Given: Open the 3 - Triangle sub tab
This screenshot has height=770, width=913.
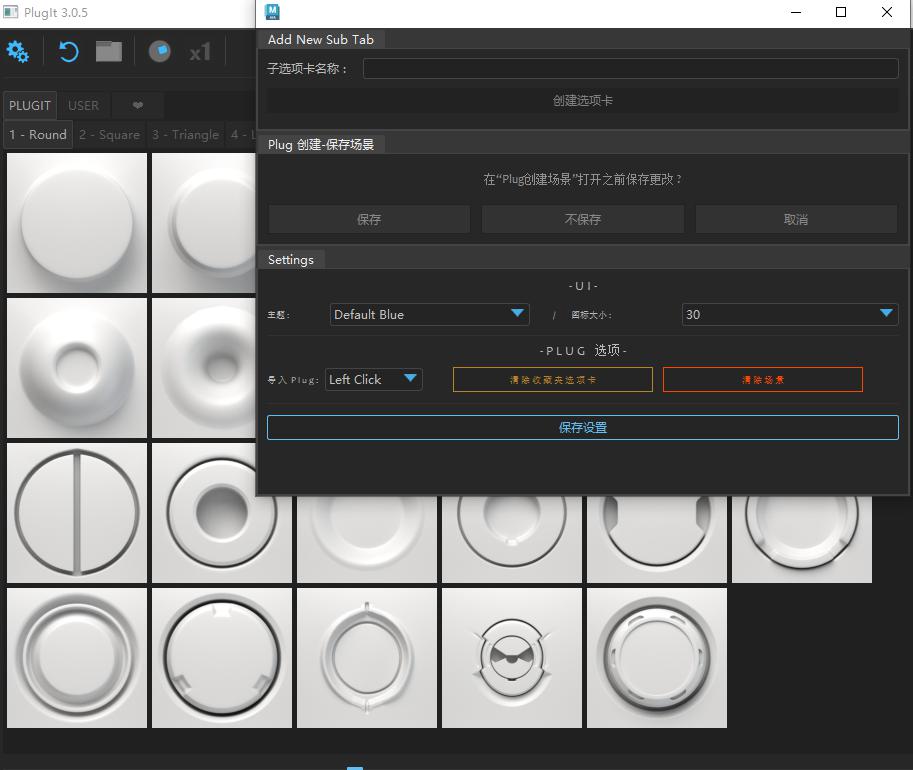Looking at the screenshot, I should pyautogui.click(x=185, y=135).
